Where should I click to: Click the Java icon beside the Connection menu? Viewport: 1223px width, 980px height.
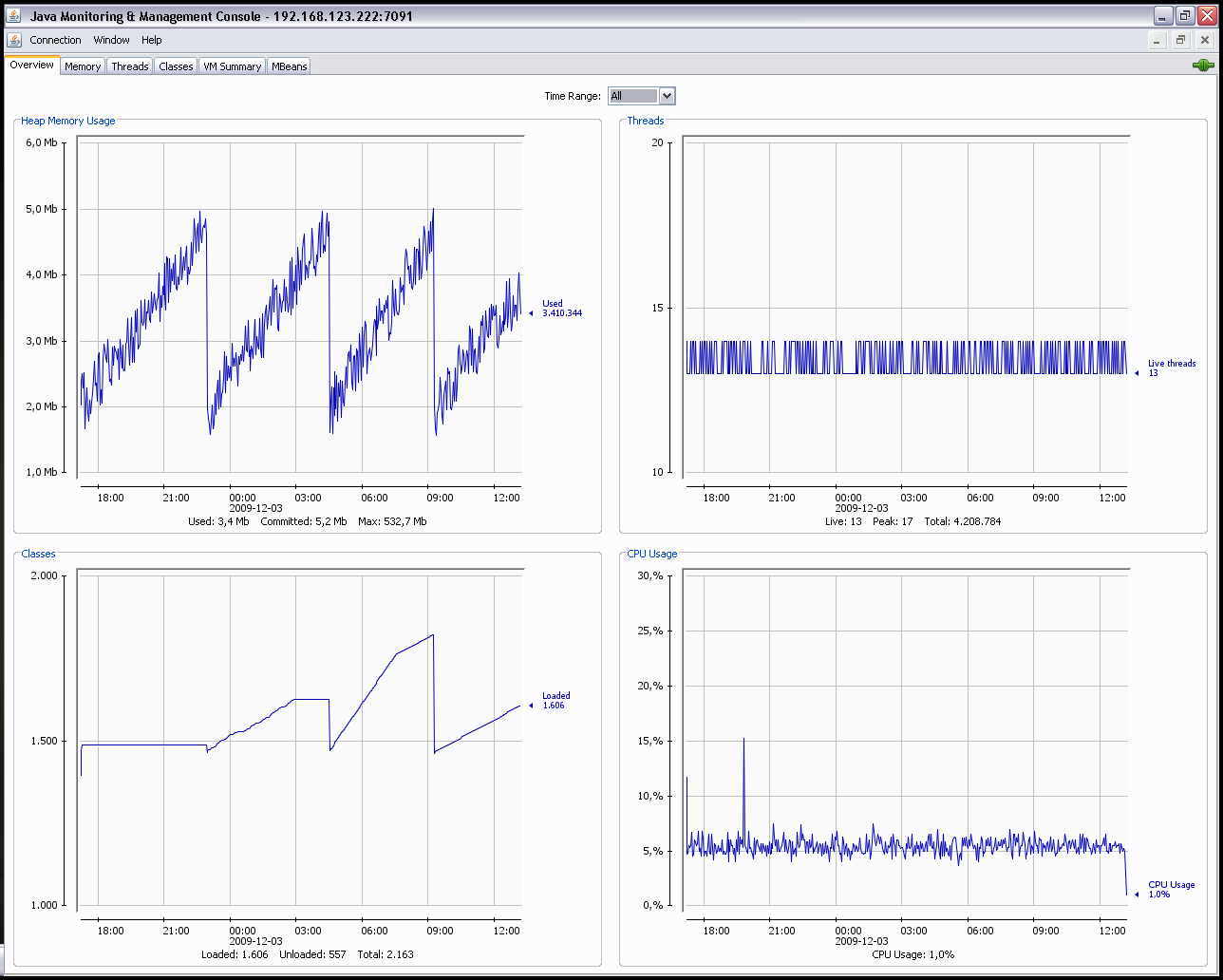point(14,40)
